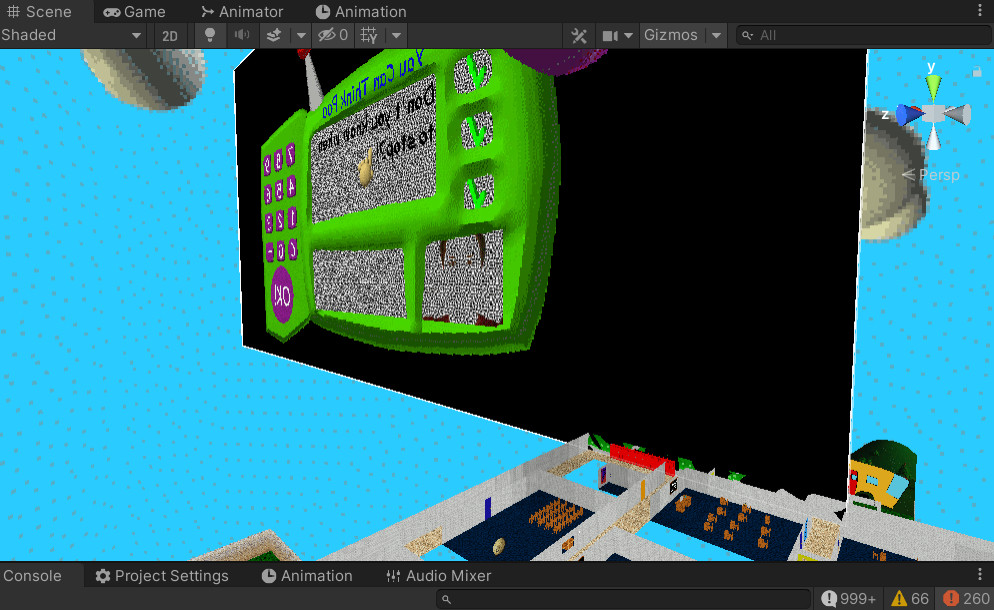Toggle console info messages 999+ filter

coord(848,599)
